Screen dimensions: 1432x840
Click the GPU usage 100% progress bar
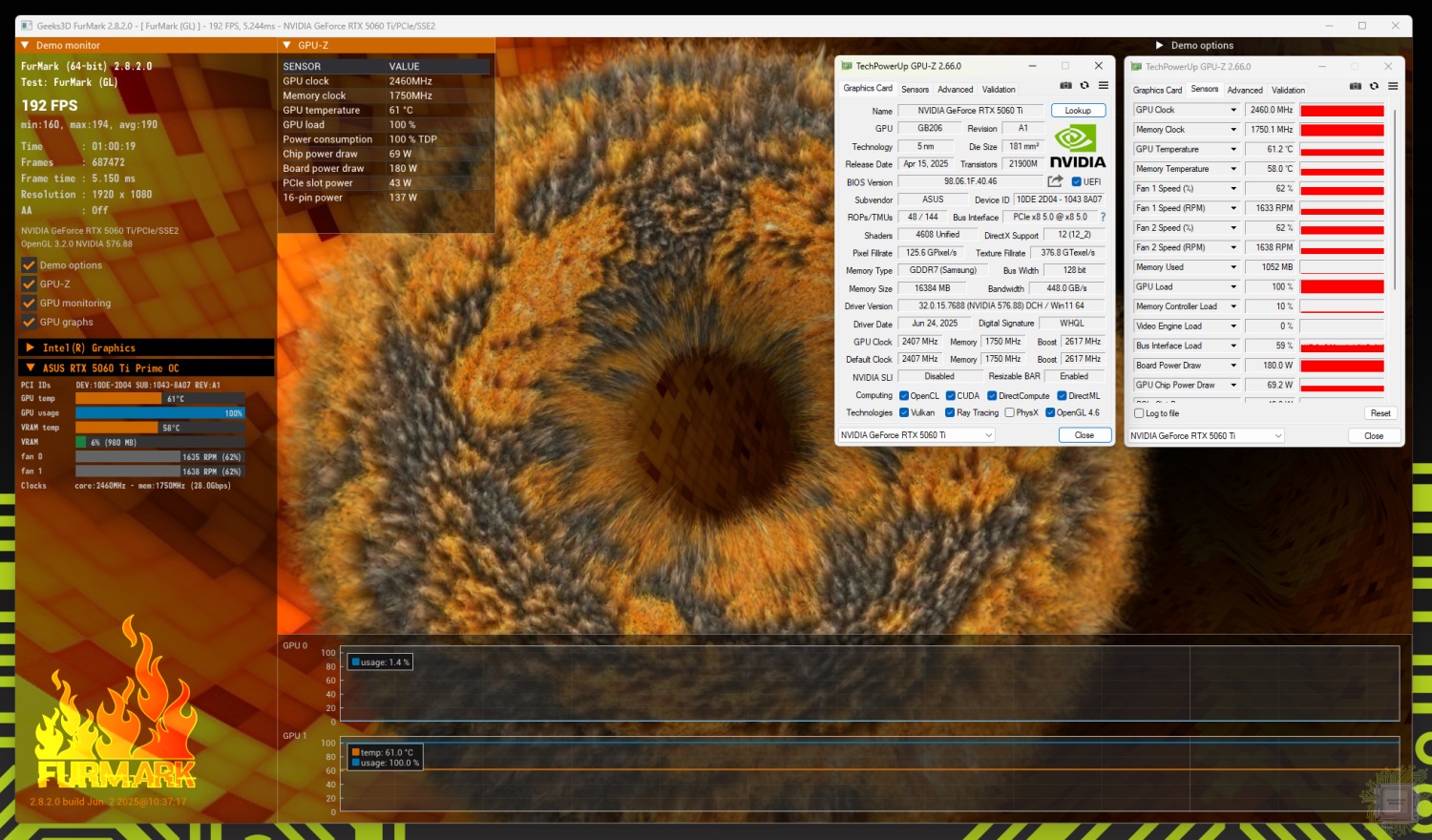pos(160,413)
